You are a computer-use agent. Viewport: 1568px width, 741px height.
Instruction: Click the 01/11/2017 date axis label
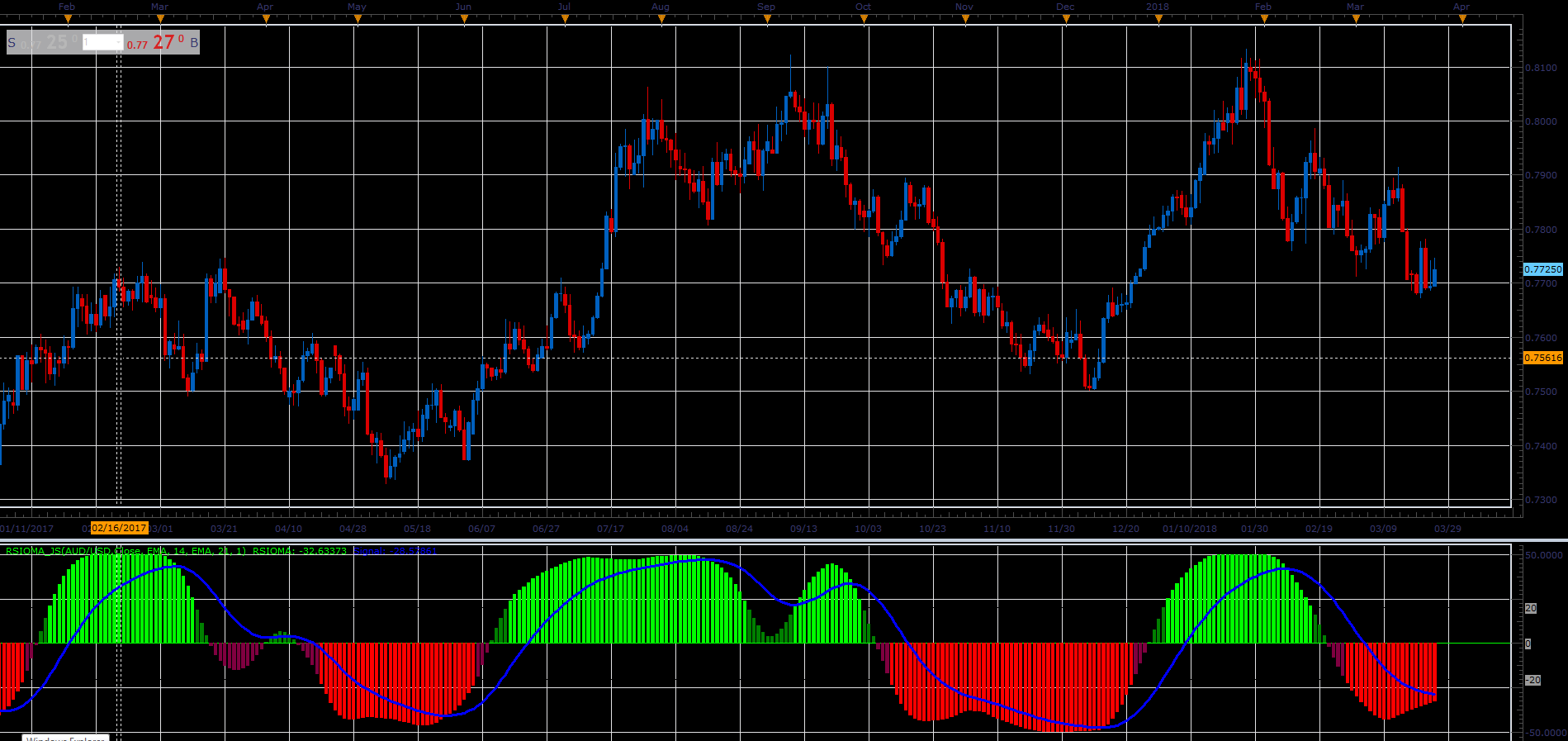pyautogui.click(x=26, y=529)
